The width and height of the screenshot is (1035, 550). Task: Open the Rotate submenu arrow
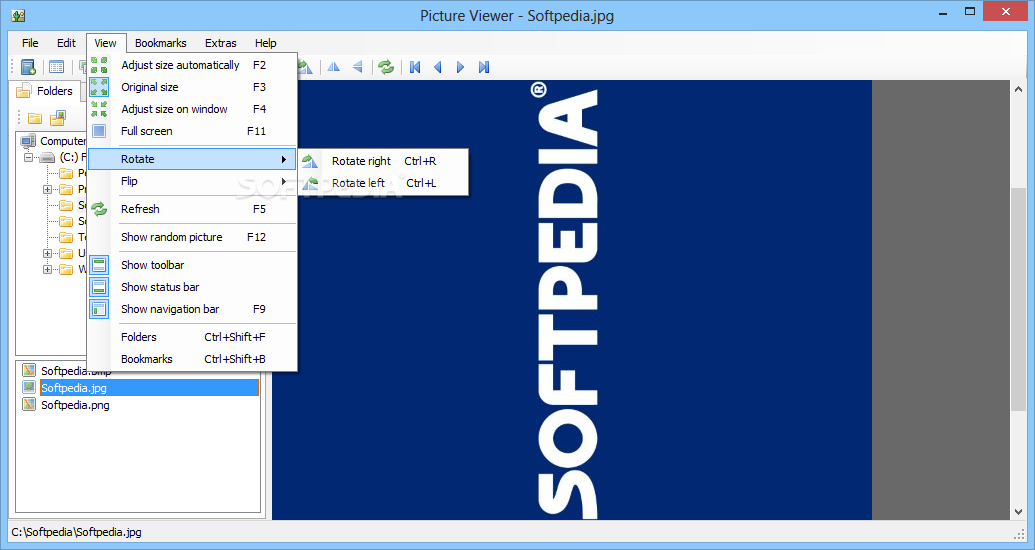point(284,159)
